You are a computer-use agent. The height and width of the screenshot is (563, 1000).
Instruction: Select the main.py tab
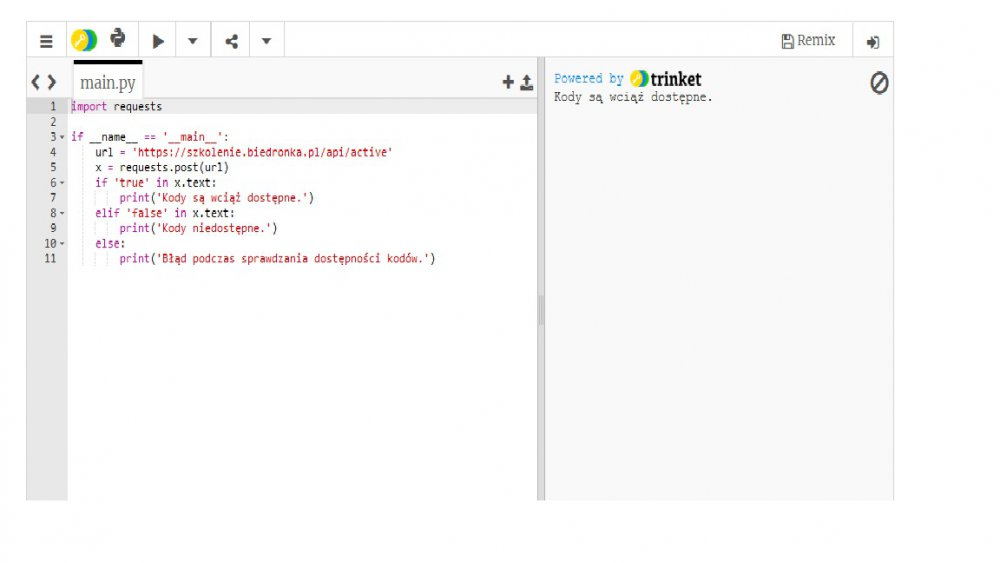pyautogui.click(x=108, y=83)
